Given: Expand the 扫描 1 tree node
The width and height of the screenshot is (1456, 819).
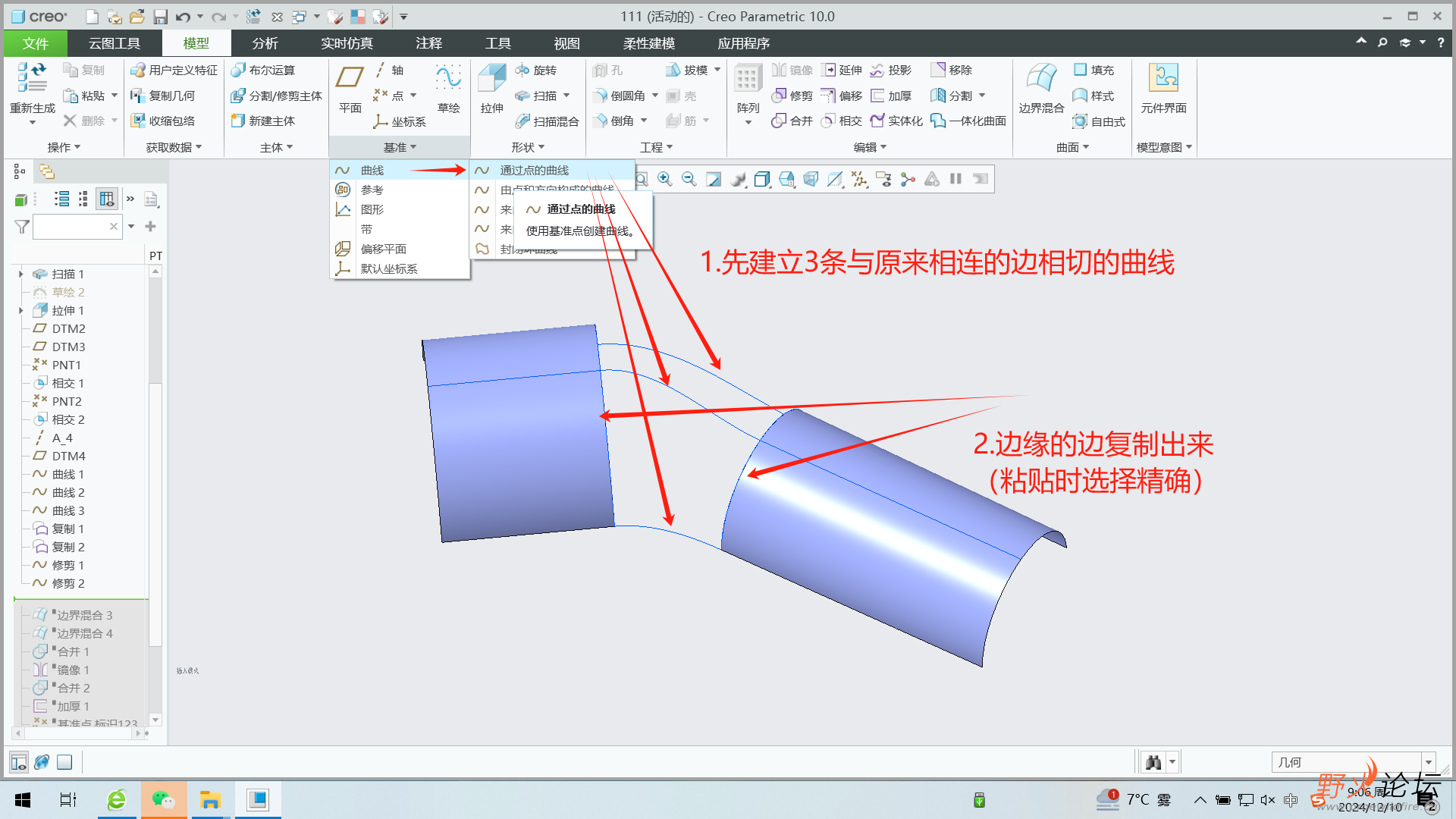Looking at the screenshot, I should click(21, 274).
